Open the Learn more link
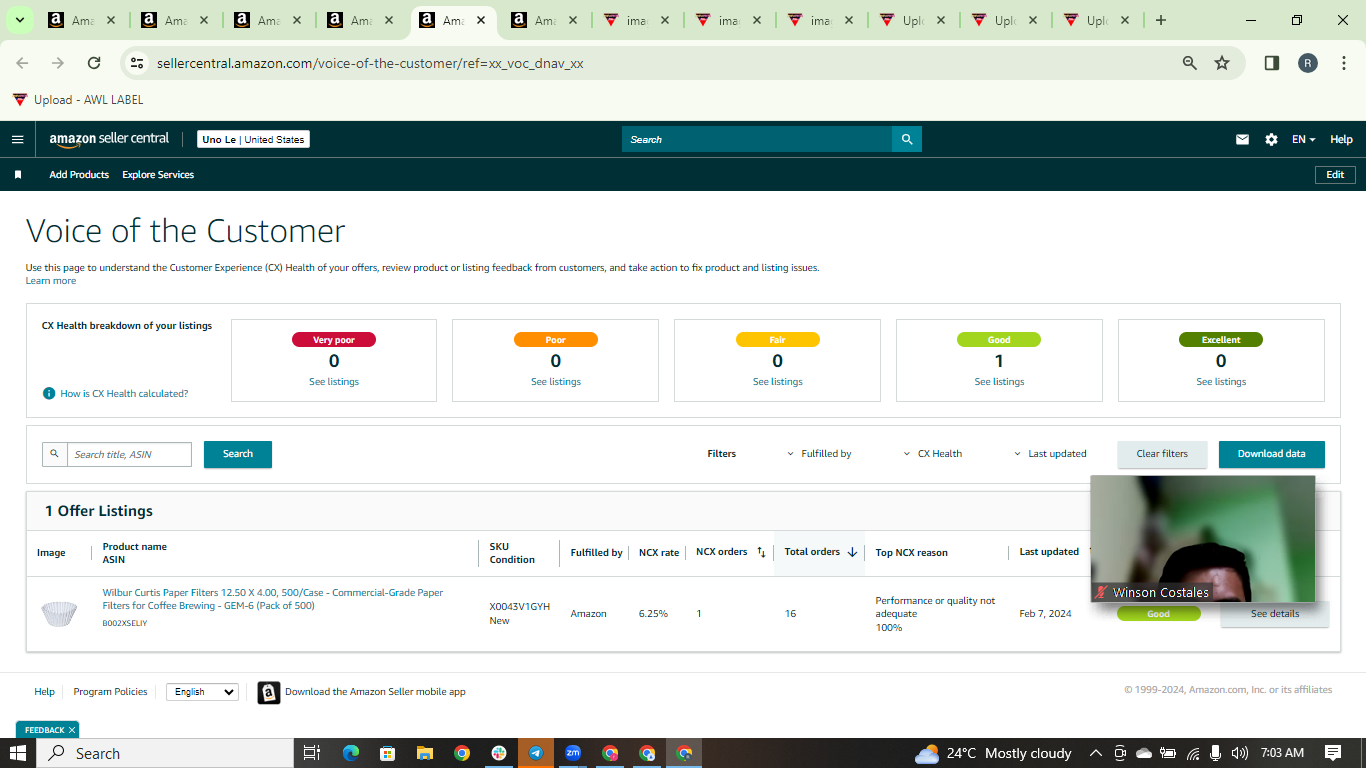 point(51,281)
